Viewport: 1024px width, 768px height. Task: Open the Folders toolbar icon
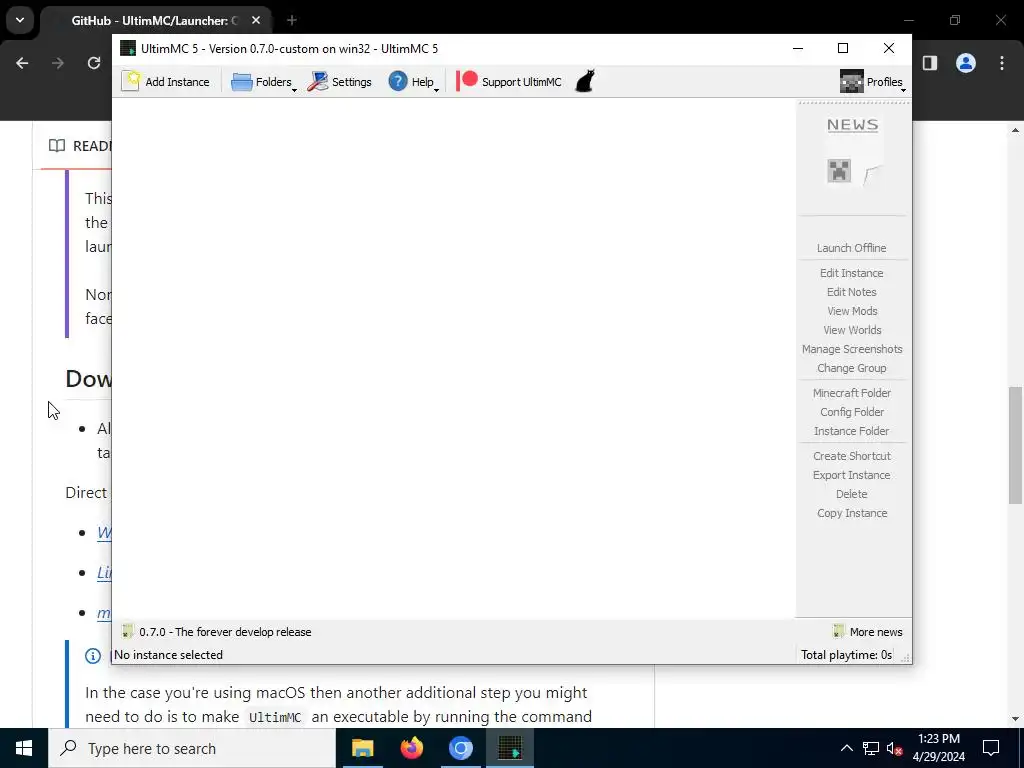[x=242, y=82]
